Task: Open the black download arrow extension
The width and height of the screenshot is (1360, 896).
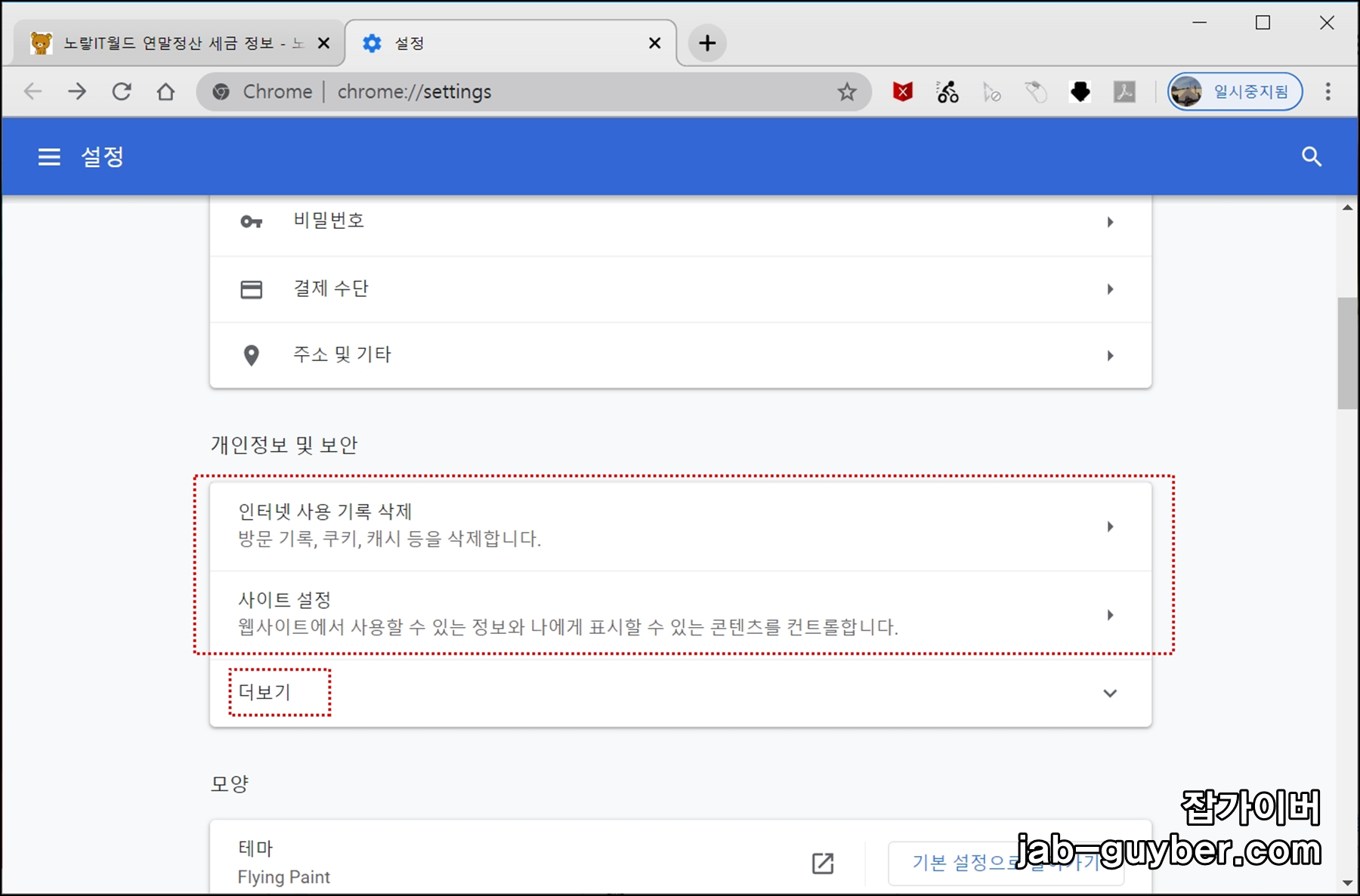Action: point(1080,91)
